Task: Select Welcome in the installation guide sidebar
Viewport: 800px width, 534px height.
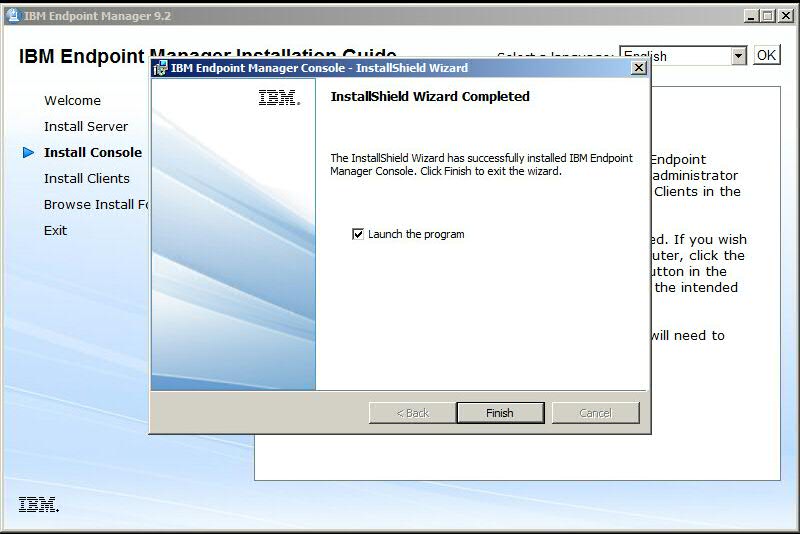Action: click(72, 100)
